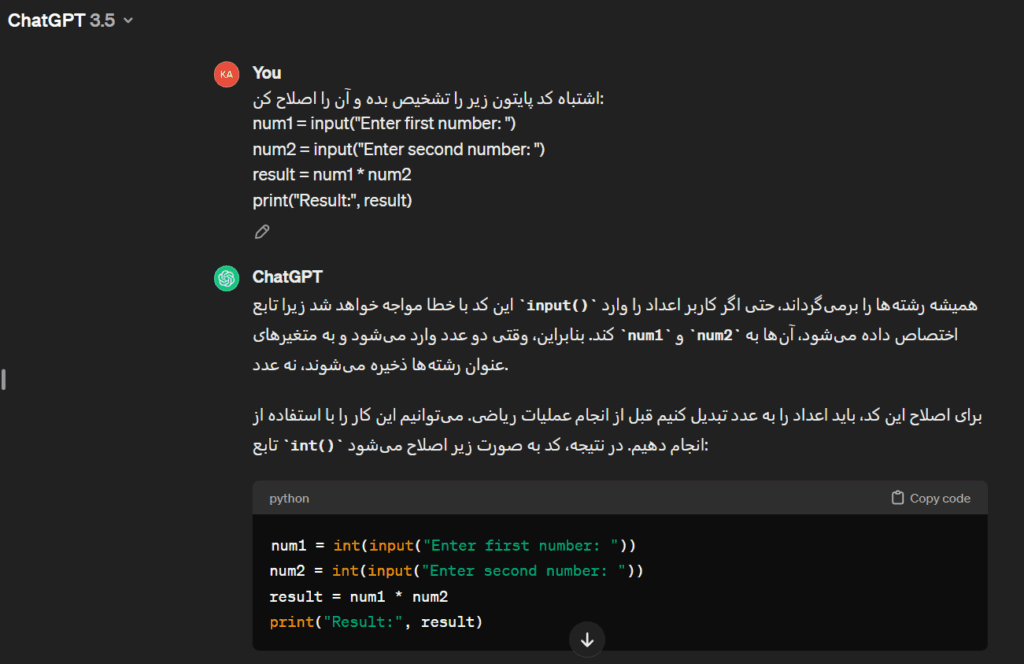Click the text cursor marker on the left edge
The image size is (1024, 664).
pyautogui.click(x=4, y=380)
